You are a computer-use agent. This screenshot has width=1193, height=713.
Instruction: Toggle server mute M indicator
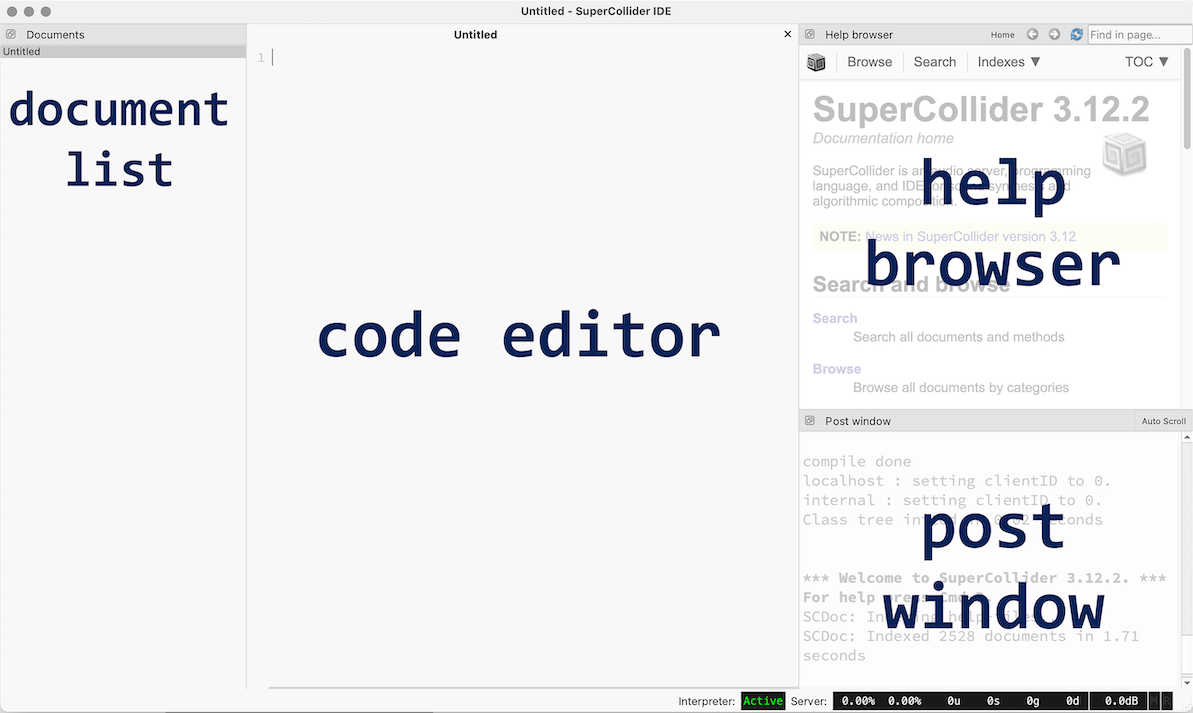tap(1154, 701)
